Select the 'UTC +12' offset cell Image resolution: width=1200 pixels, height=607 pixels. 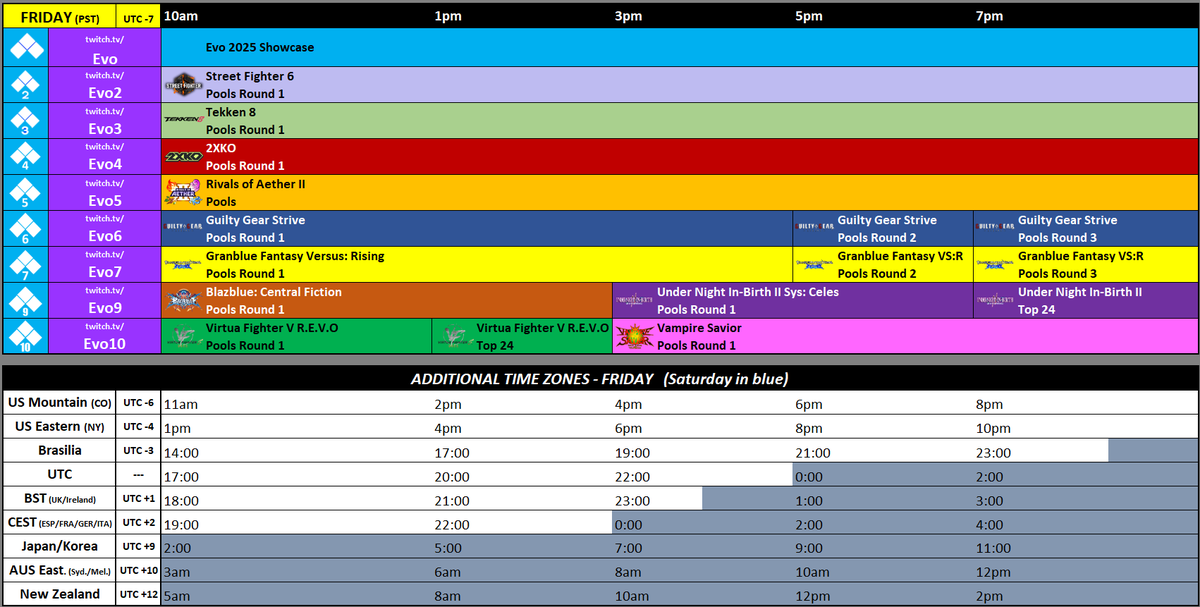pyautogui.click(x=139, y=594)
